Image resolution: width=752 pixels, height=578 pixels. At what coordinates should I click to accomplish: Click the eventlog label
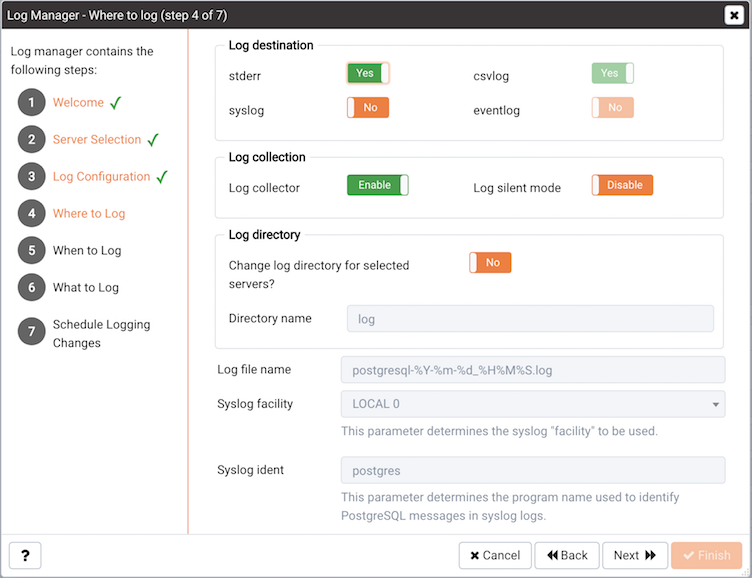click(x=496, y=110)
